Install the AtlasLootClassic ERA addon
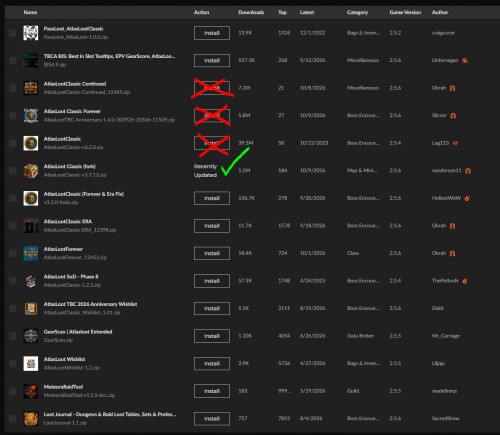The height and width of the screenshot is (435, 500). (212, 226)
